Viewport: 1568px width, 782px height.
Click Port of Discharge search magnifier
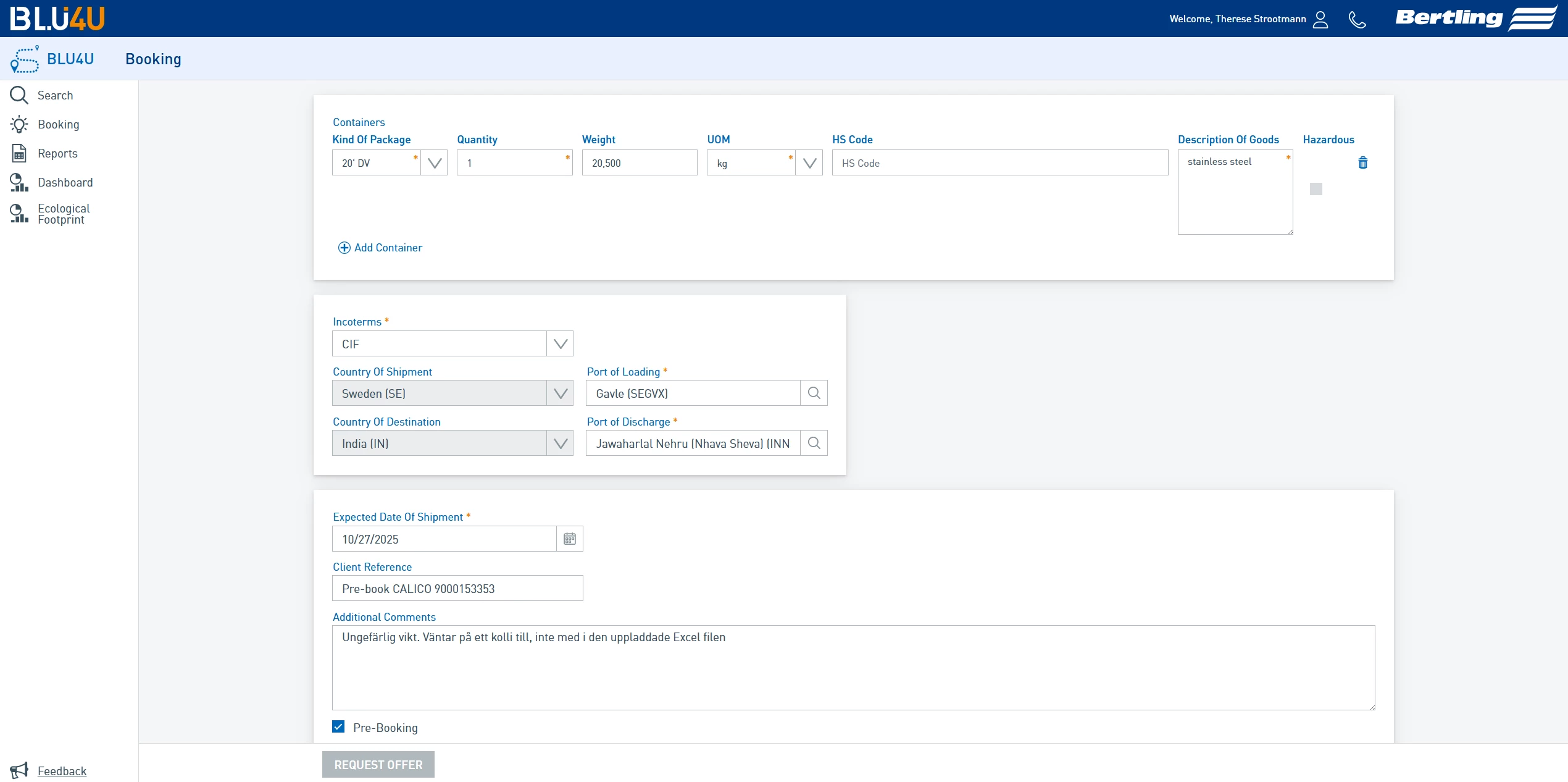tap(814, 443)
